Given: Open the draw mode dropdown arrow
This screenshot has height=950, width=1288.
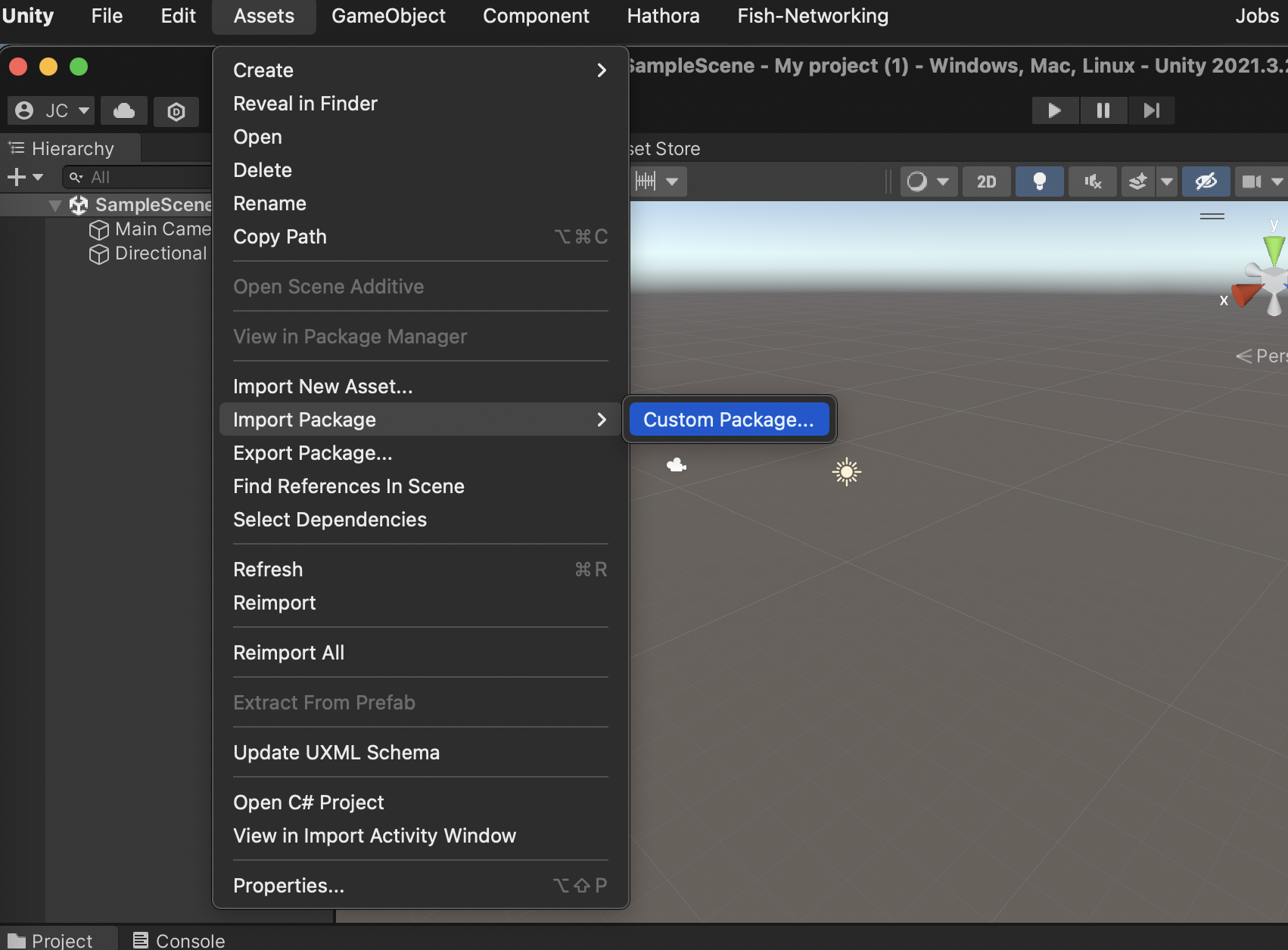Looking at the screenshot, I should (x=943, y=182).
